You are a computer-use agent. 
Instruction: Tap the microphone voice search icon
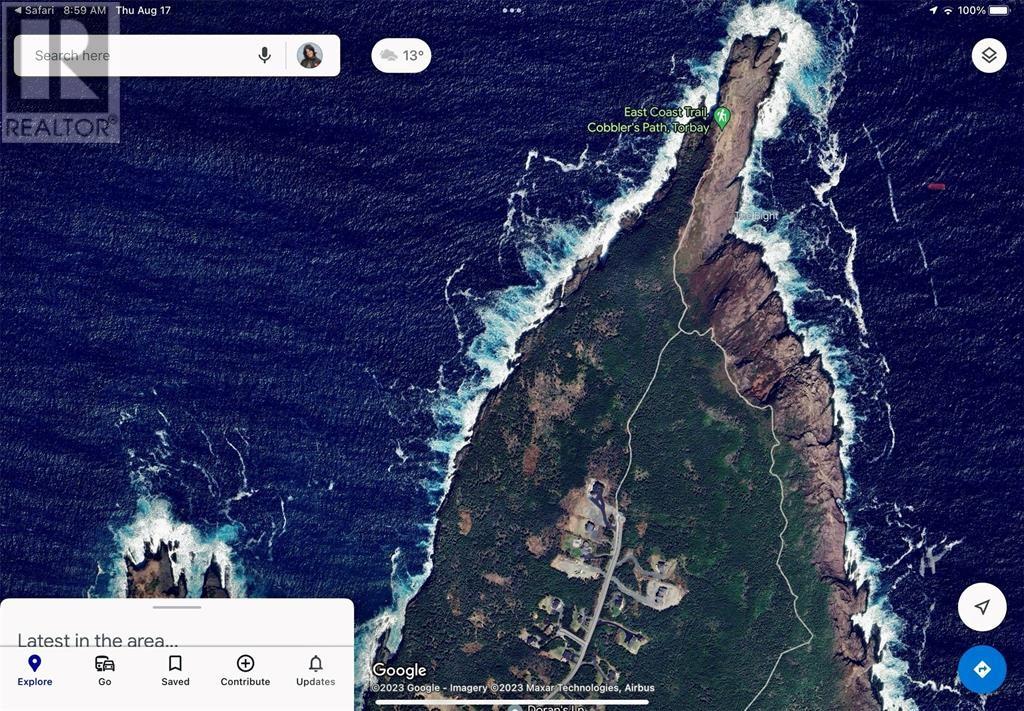tap(265, 56)
